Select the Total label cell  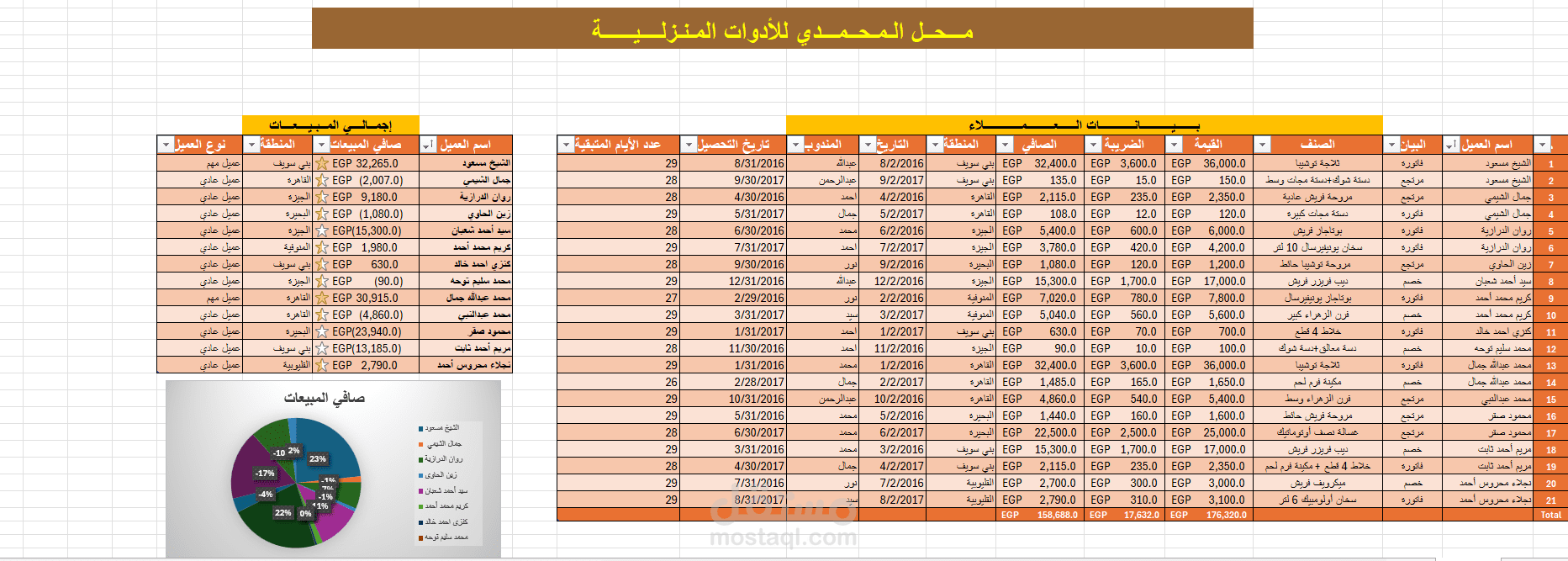pos(1550,515)
